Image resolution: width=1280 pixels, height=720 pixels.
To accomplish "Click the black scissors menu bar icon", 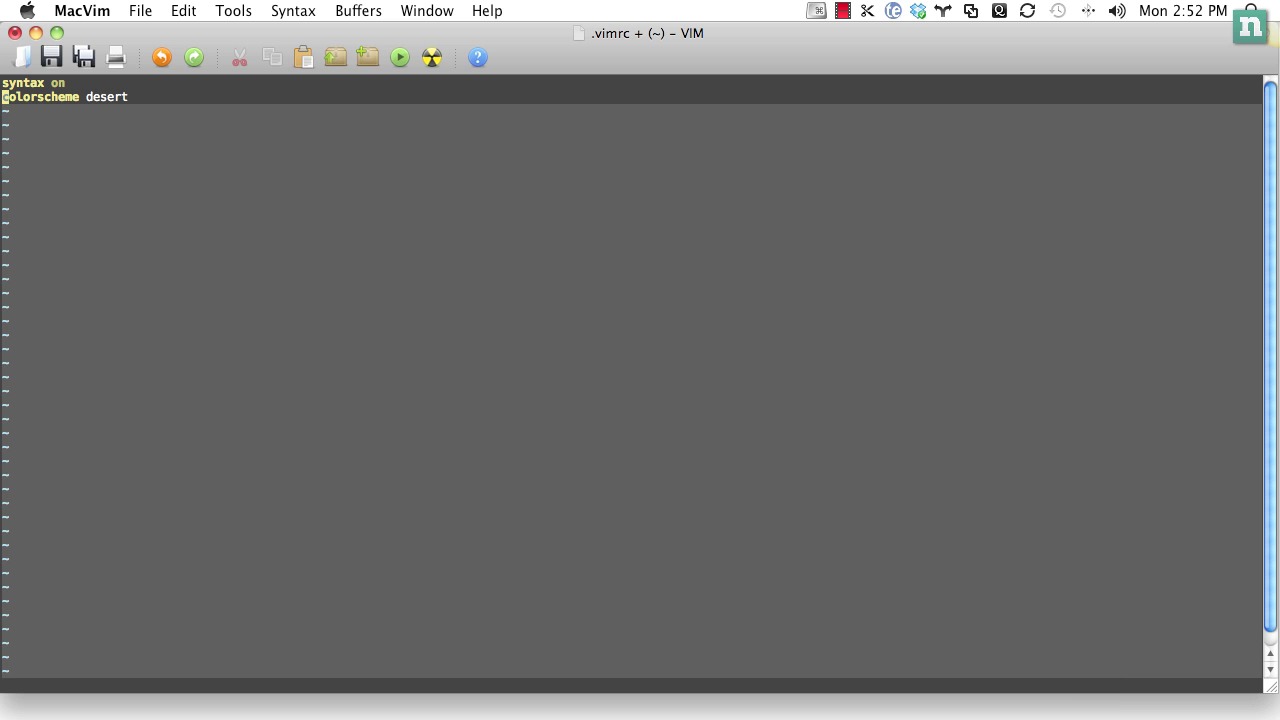I will point(867,11).
